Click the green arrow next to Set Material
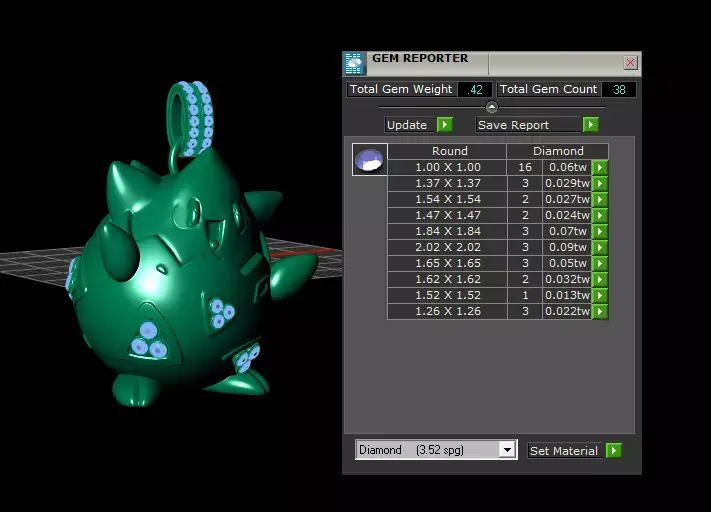 [x=614, y=451]
